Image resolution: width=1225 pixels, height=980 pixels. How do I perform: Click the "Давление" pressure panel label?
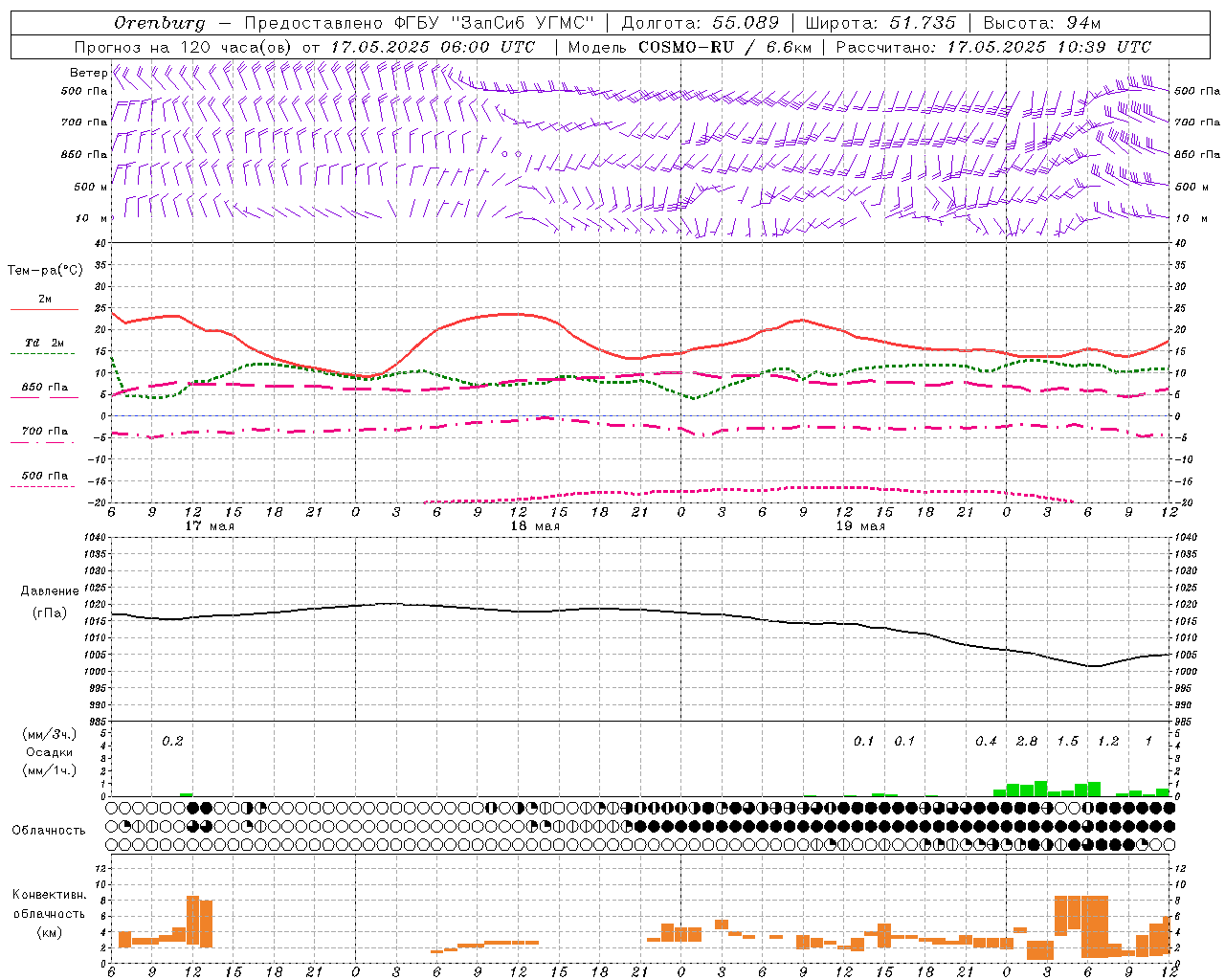click(x=50, y=591)
